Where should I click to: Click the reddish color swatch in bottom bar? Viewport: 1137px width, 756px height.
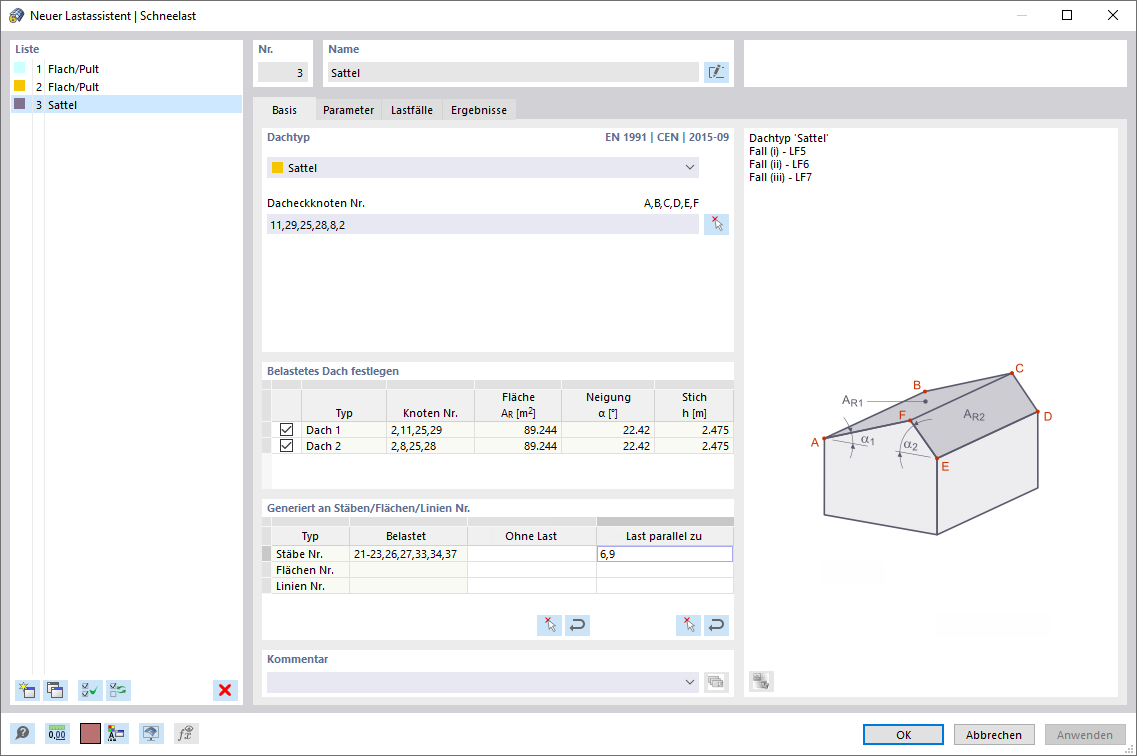point(91,734)
